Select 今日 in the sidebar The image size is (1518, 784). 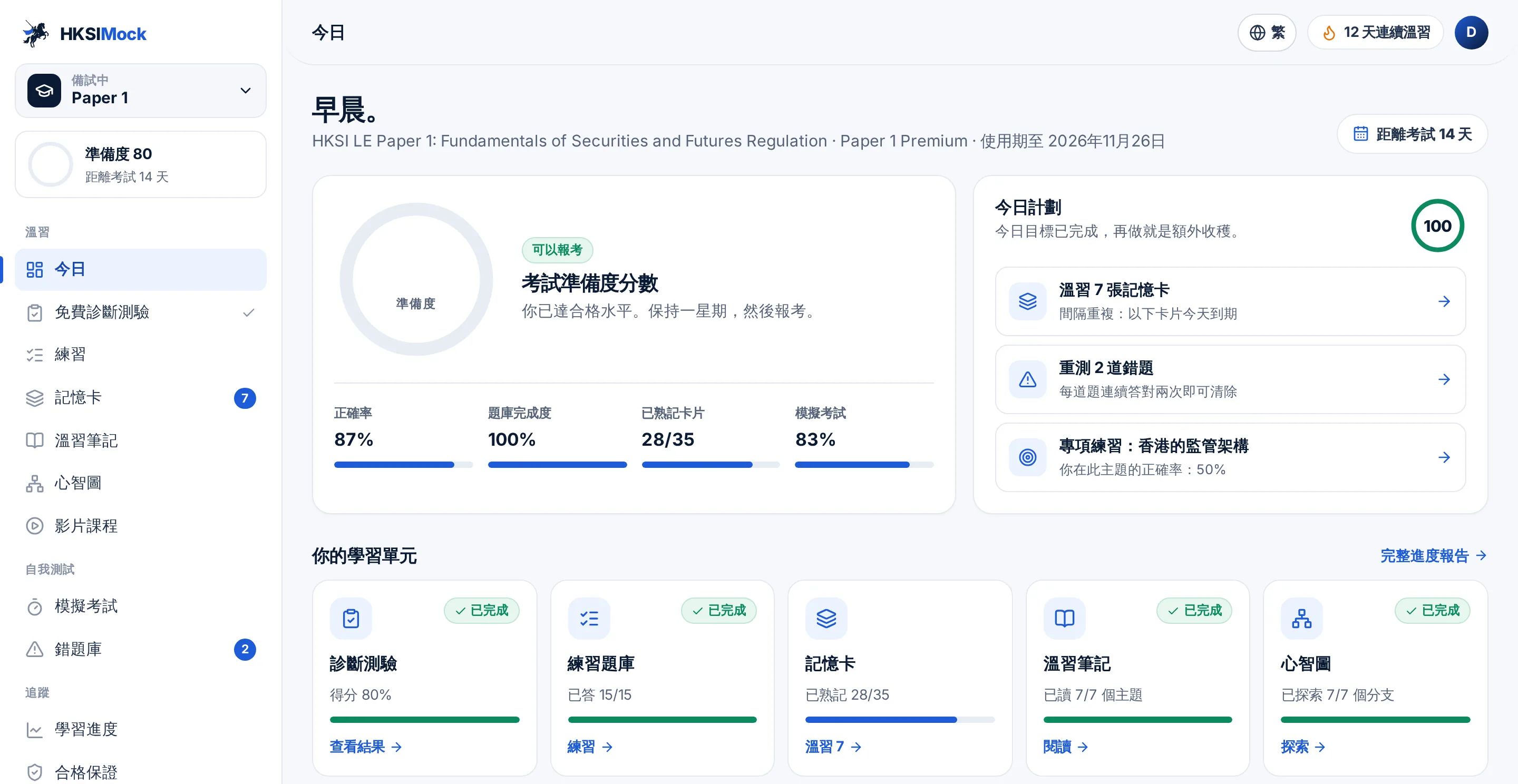(140, 270)
